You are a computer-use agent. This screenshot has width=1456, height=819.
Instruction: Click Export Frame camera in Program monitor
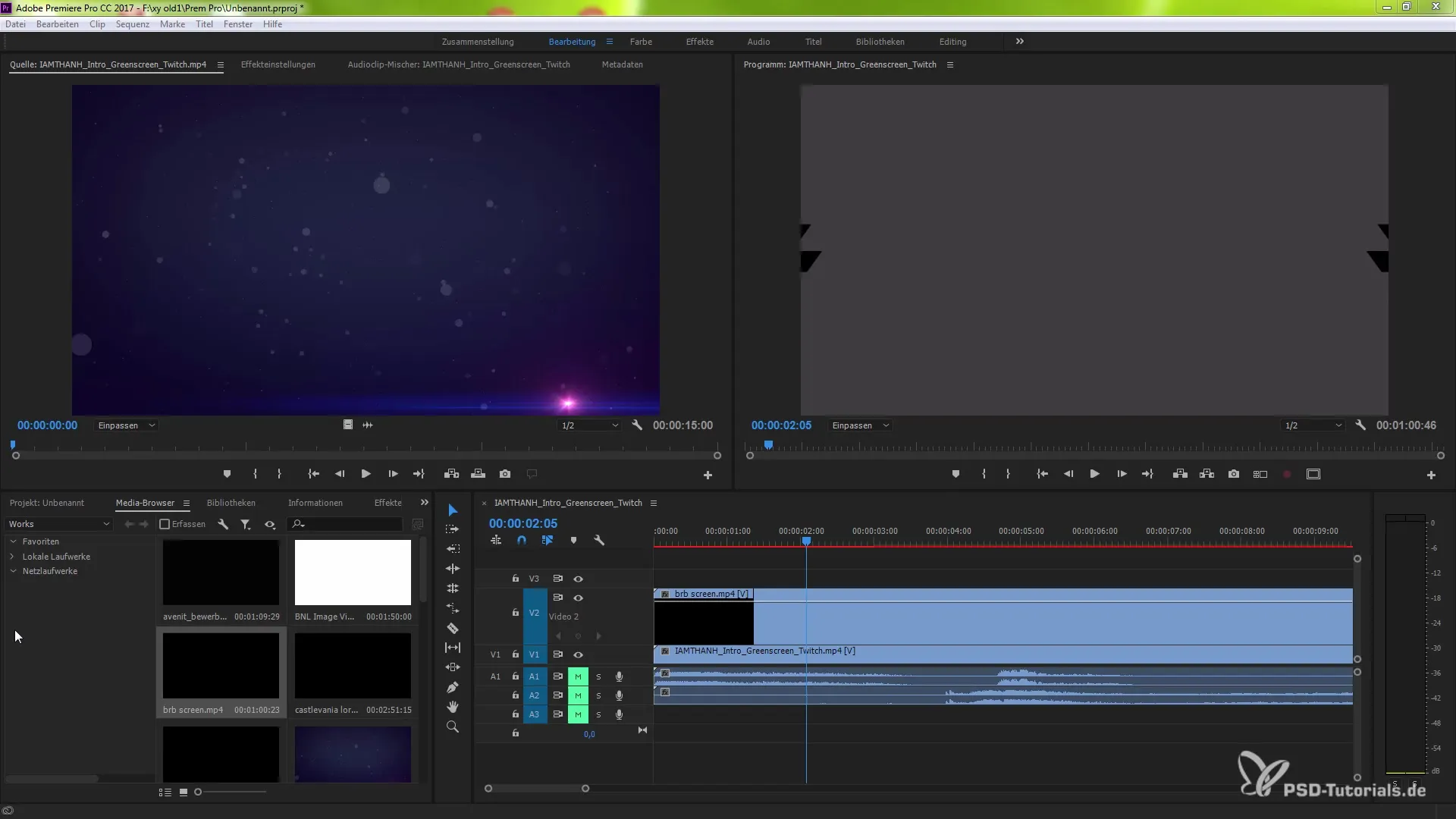[x=1234, y=474]
